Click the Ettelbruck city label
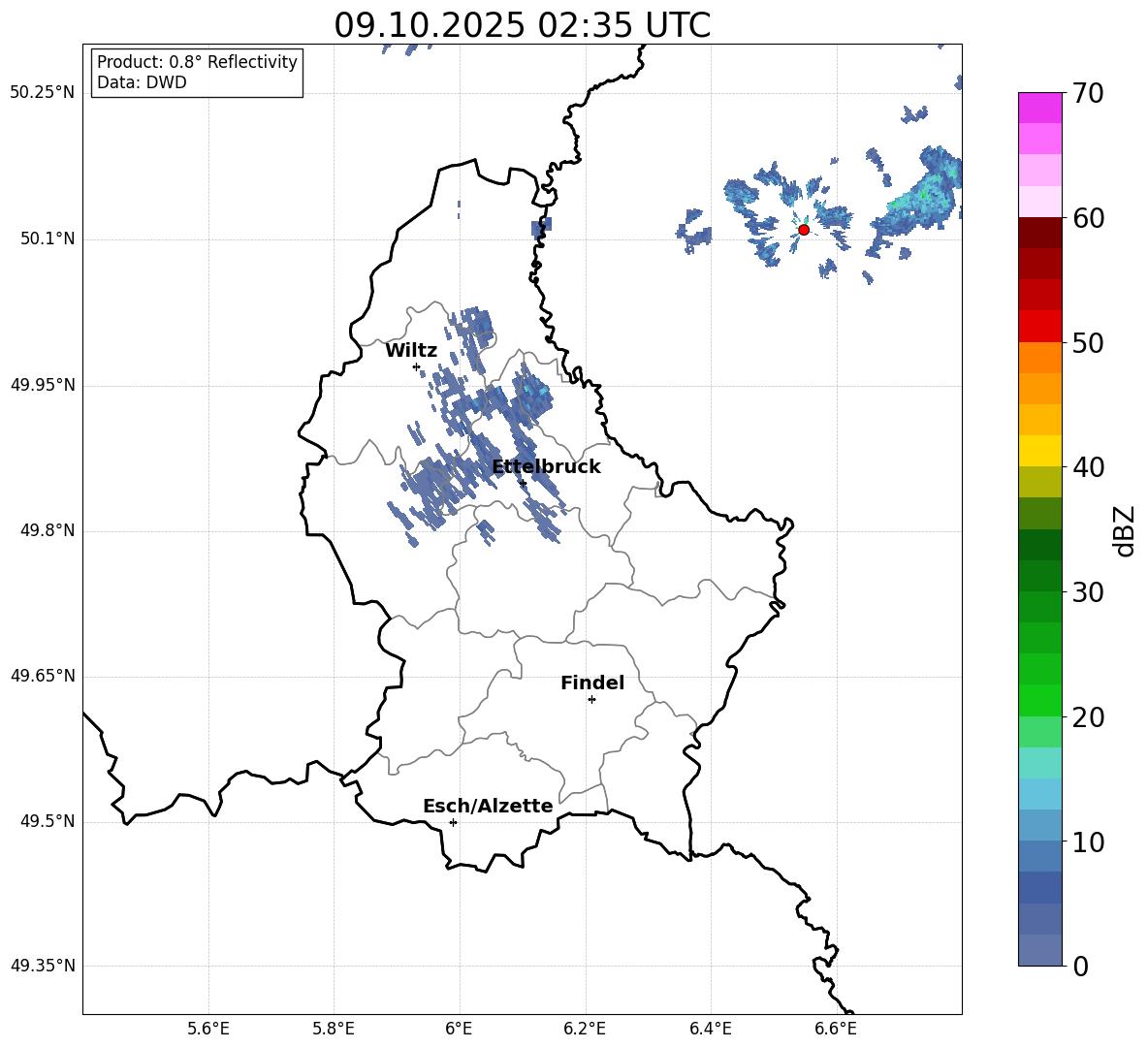This screenshot has height=1048, width=1148. coord(546,467)
